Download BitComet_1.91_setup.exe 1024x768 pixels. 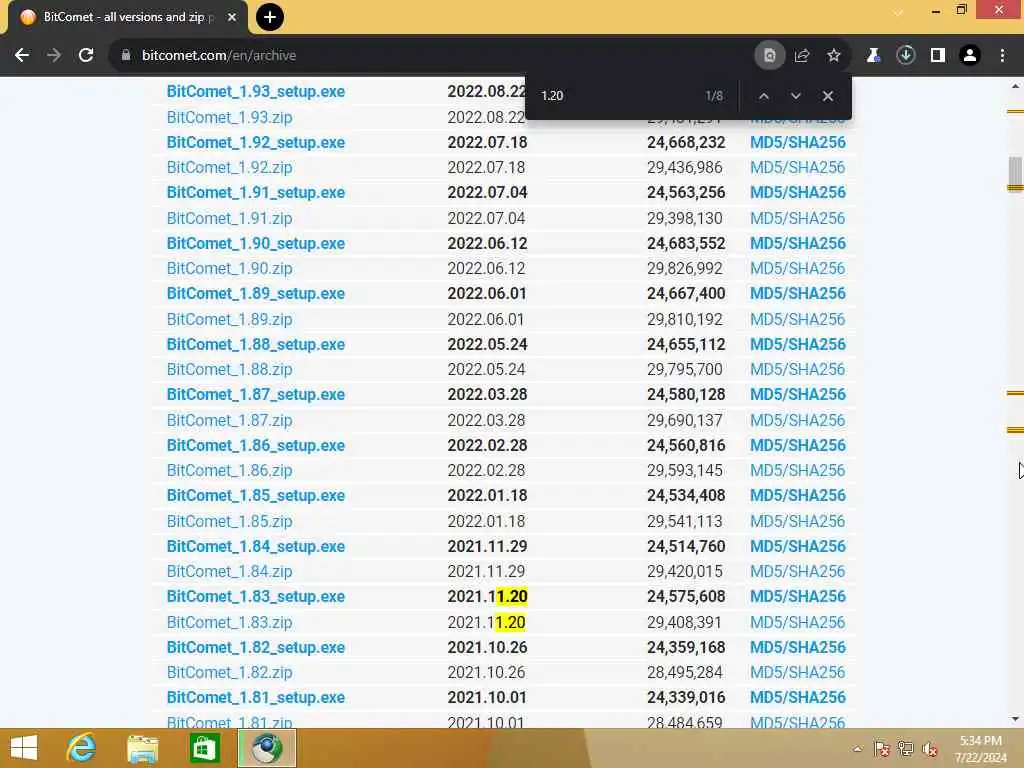pyautogui.click(x=255, y=193)
